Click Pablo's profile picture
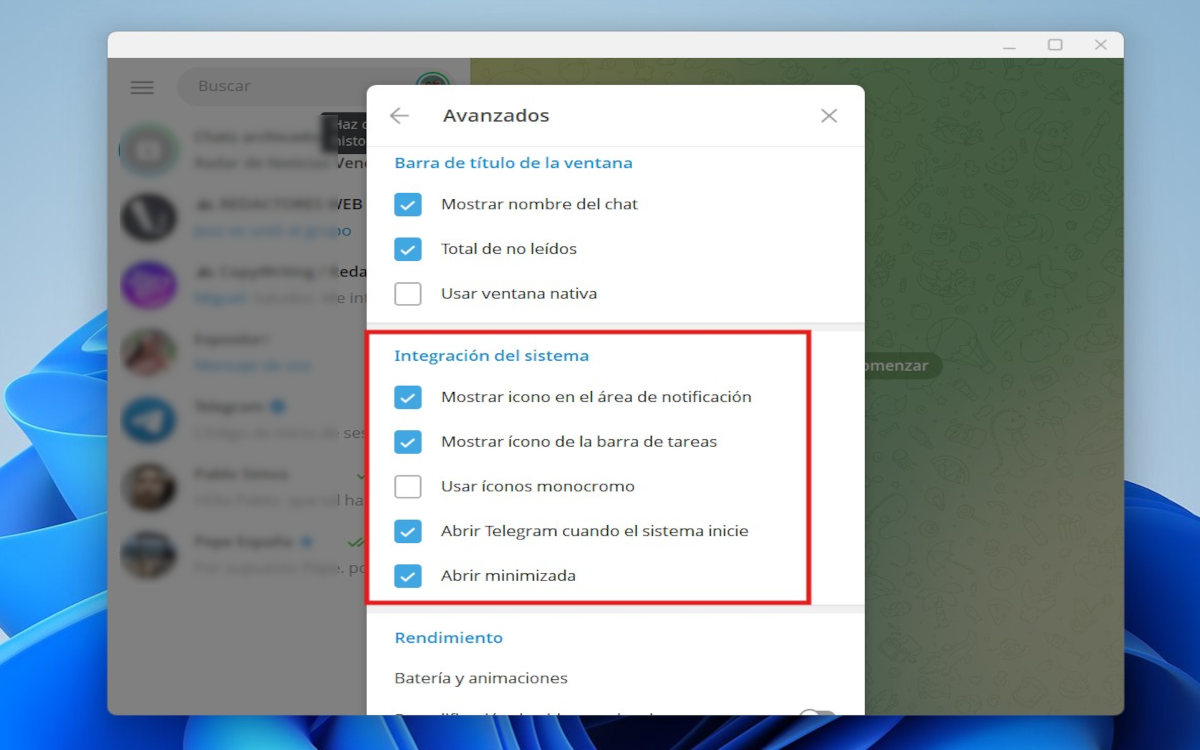This screenshot has width=1200, height=750. point(148,487)
